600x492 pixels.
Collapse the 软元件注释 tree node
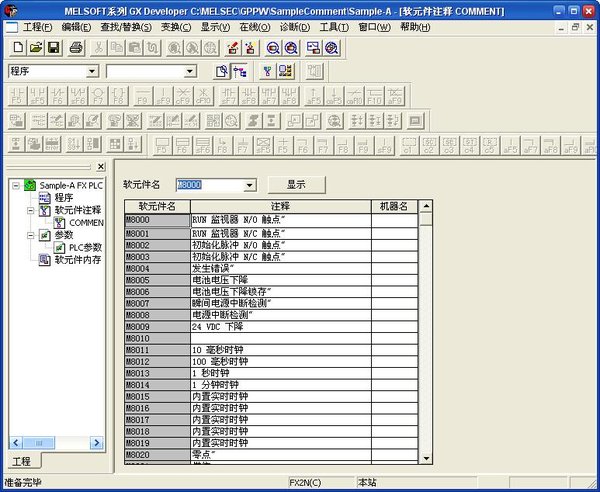(31, 210)
